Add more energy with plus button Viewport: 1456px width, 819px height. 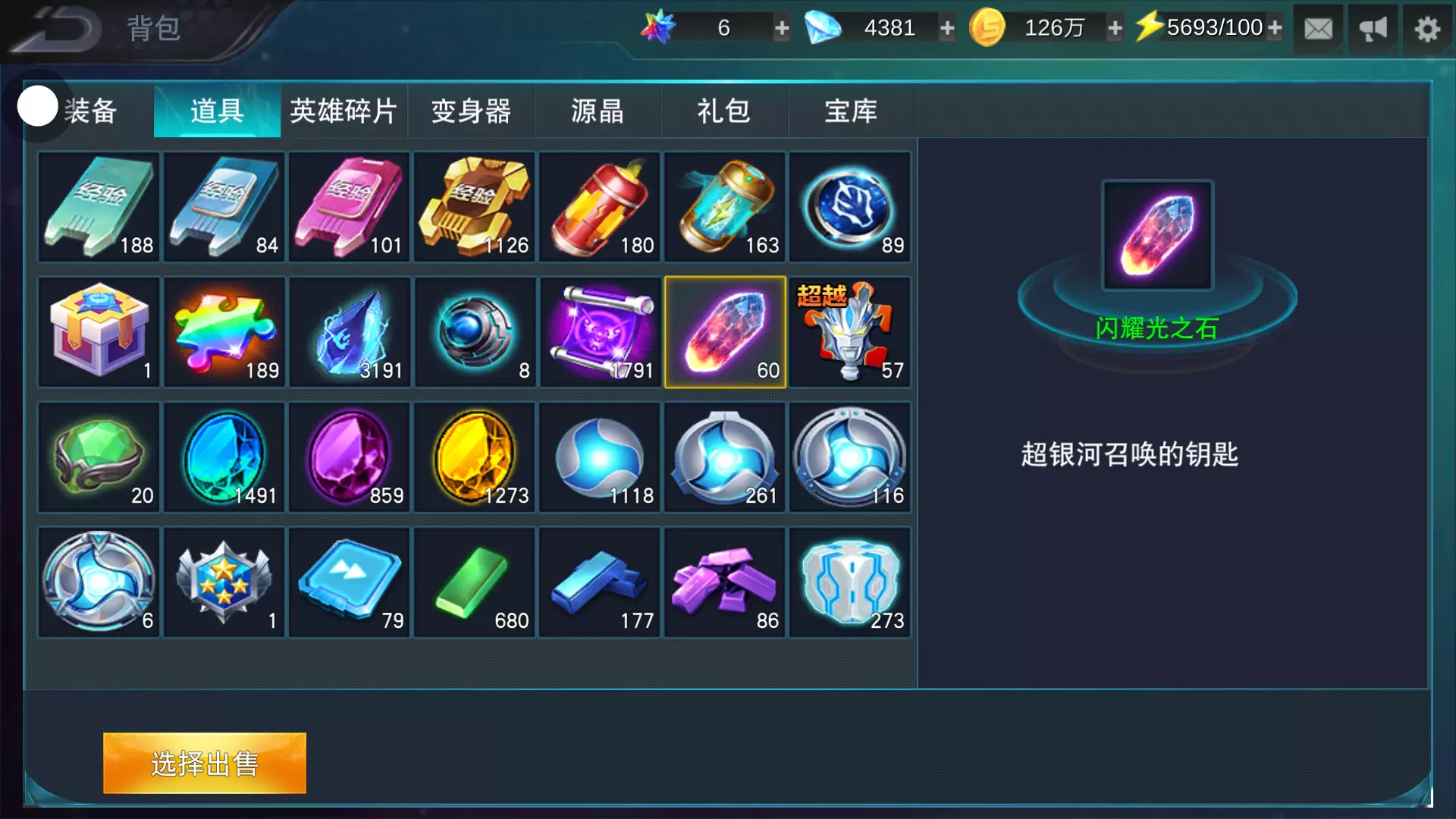(1275, 29)
